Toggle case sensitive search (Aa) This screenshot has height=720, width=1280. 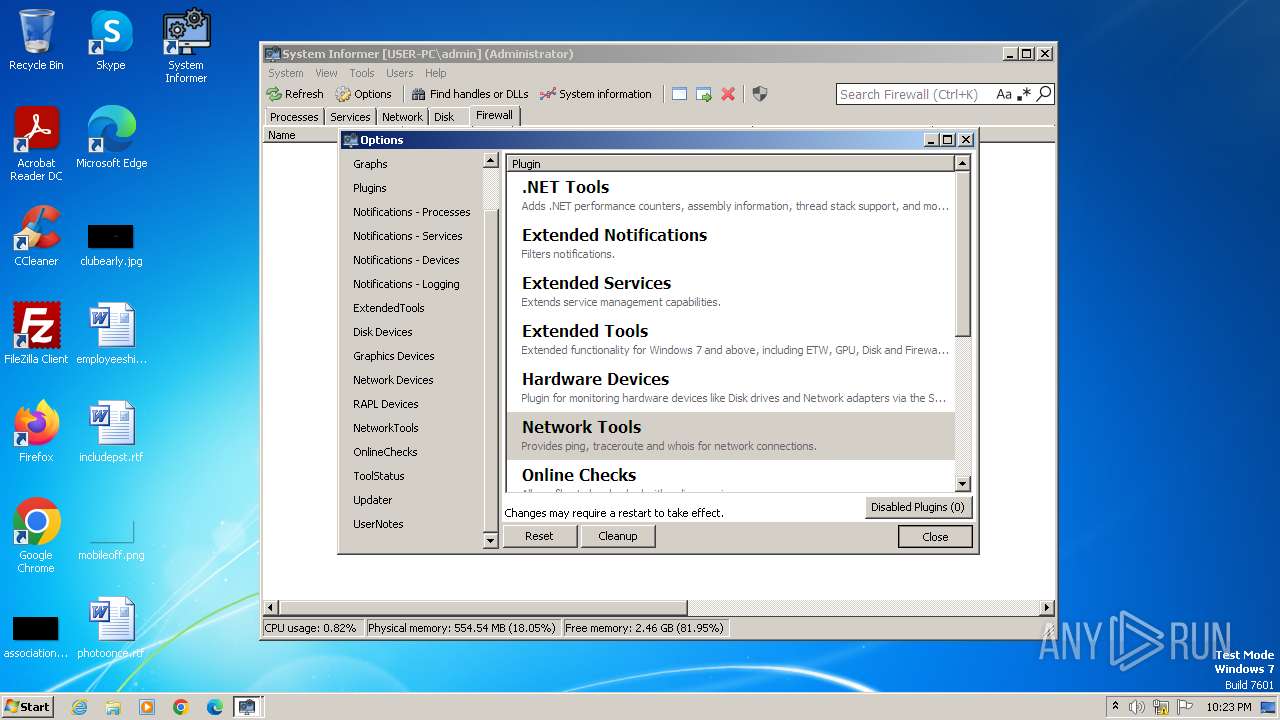pyautogui.click(x=1004, y=94)
